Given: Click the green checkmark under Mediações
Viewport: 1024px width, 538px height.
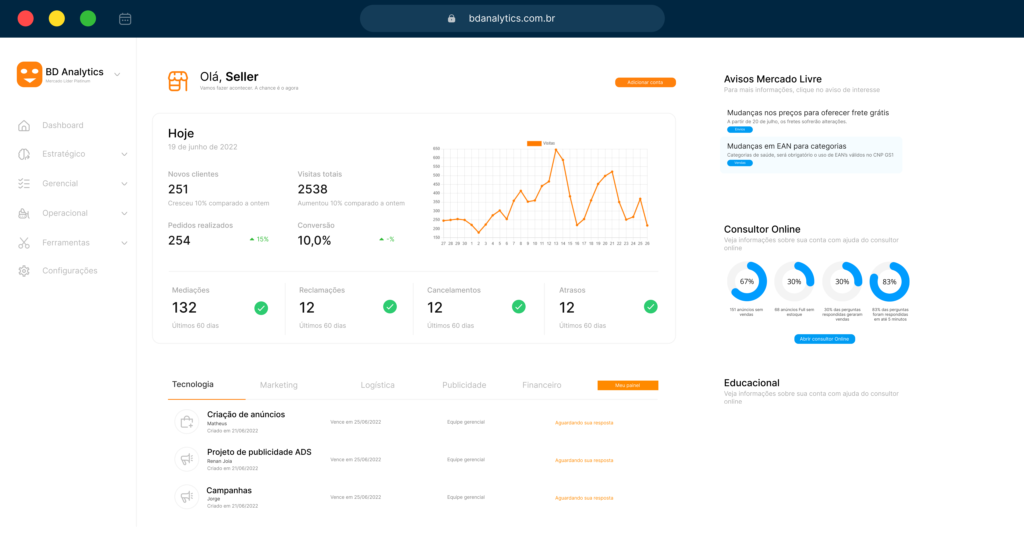Looking at the screenshot, I should [261, 308].
